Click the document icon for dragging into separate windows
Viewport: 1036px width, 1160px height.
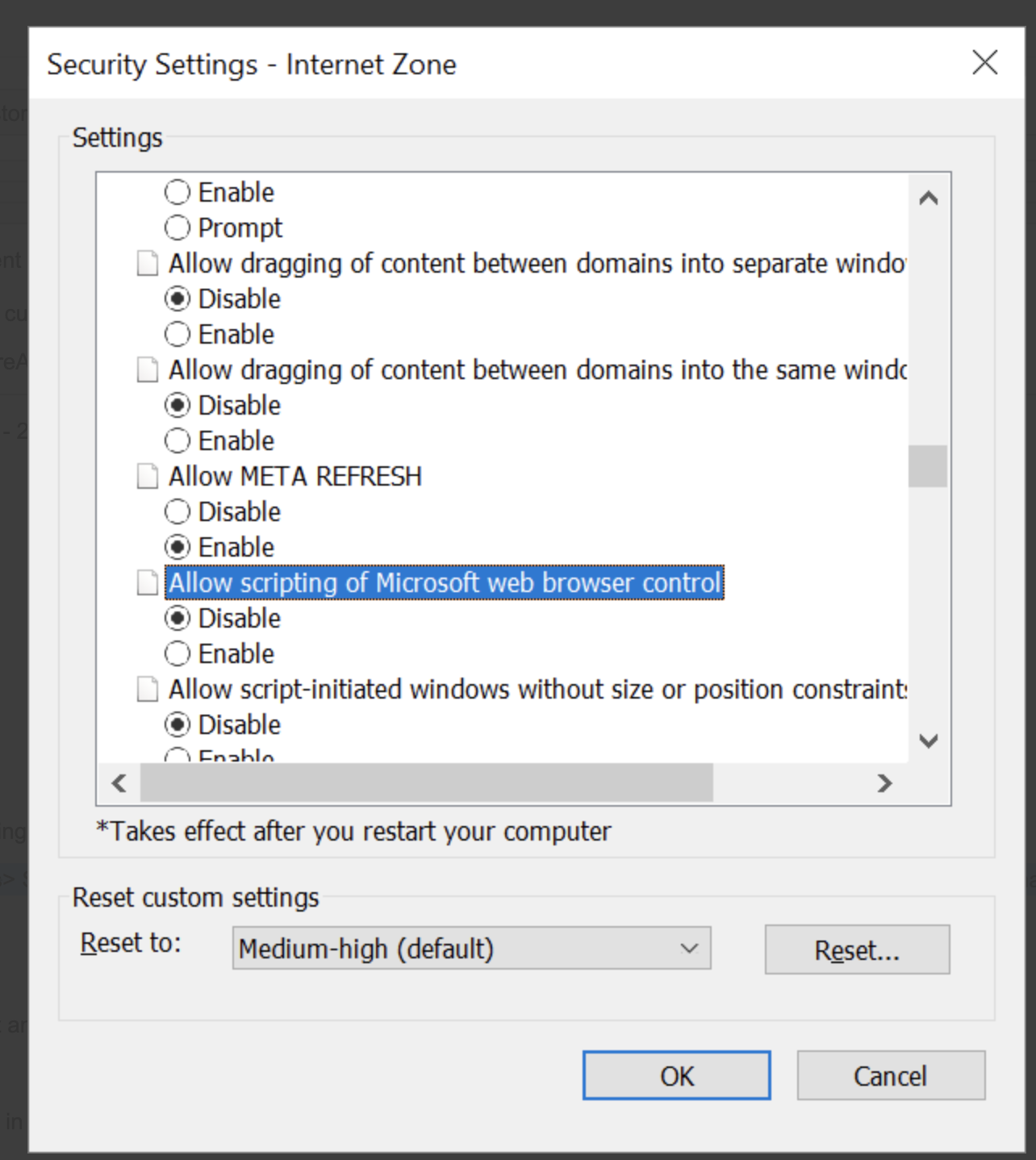click(x=147, y=264)
